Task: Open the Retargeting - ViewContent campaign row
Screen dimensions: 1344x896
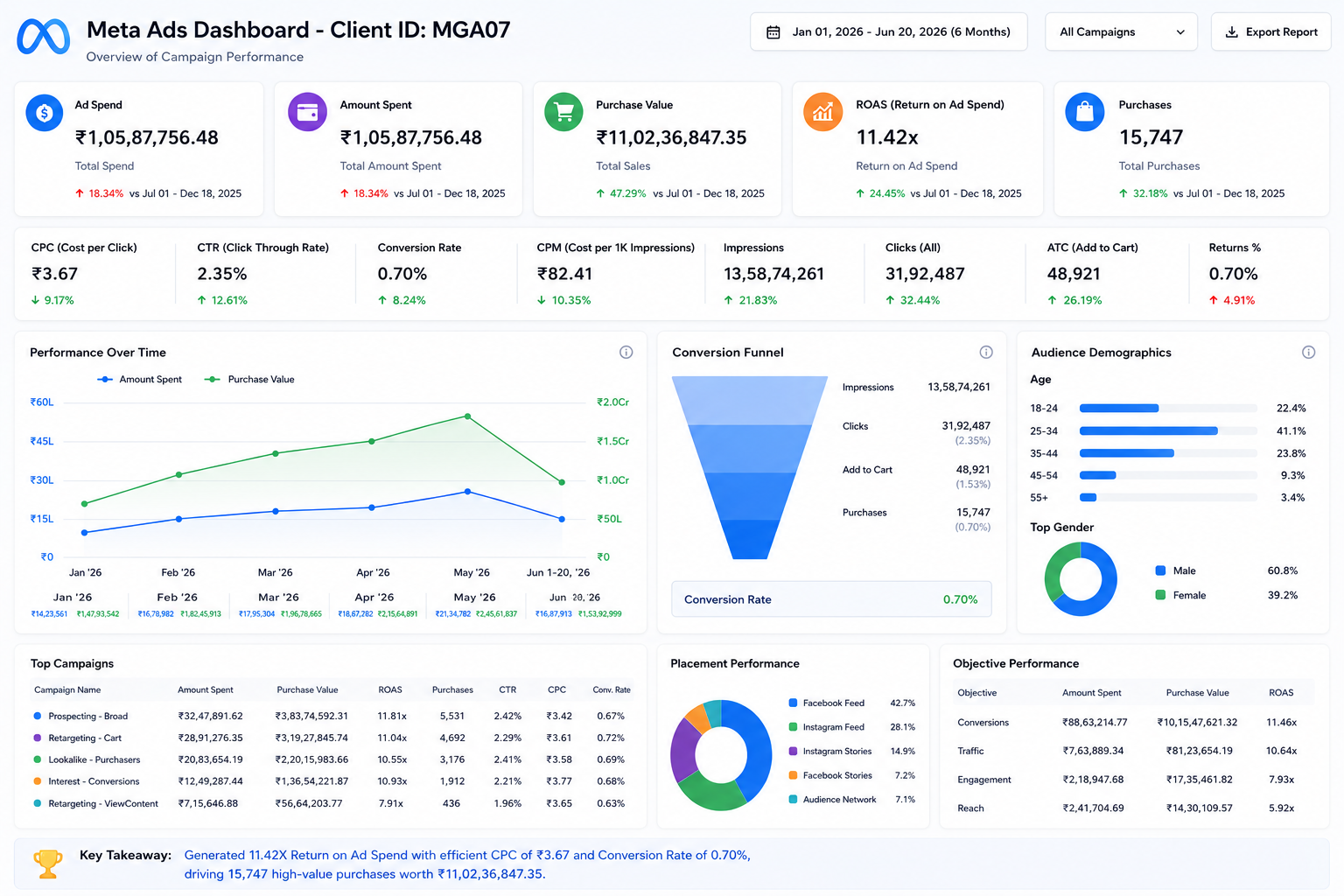Action: coord(331,803)
